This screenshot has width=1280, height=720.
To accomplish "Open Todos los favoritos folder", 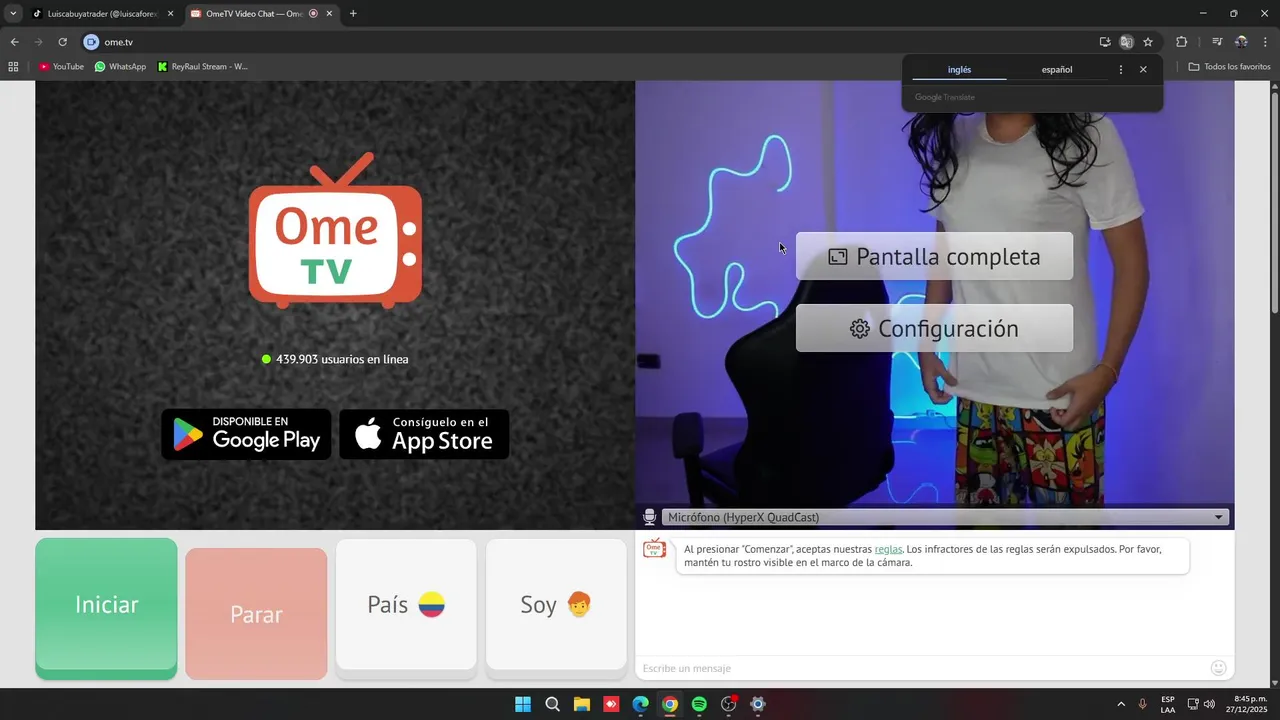I will pyautogui.click(x=1229, y=67).
